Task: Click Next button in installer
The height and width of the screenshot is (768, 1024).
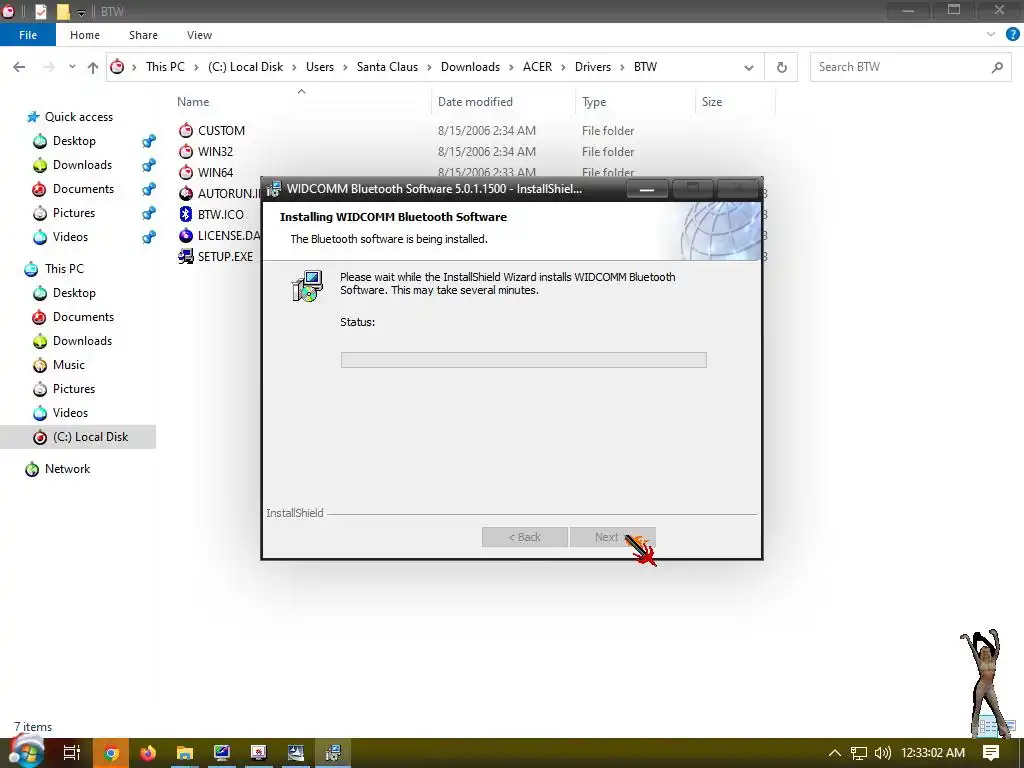Action: click(x=612, y=537)
